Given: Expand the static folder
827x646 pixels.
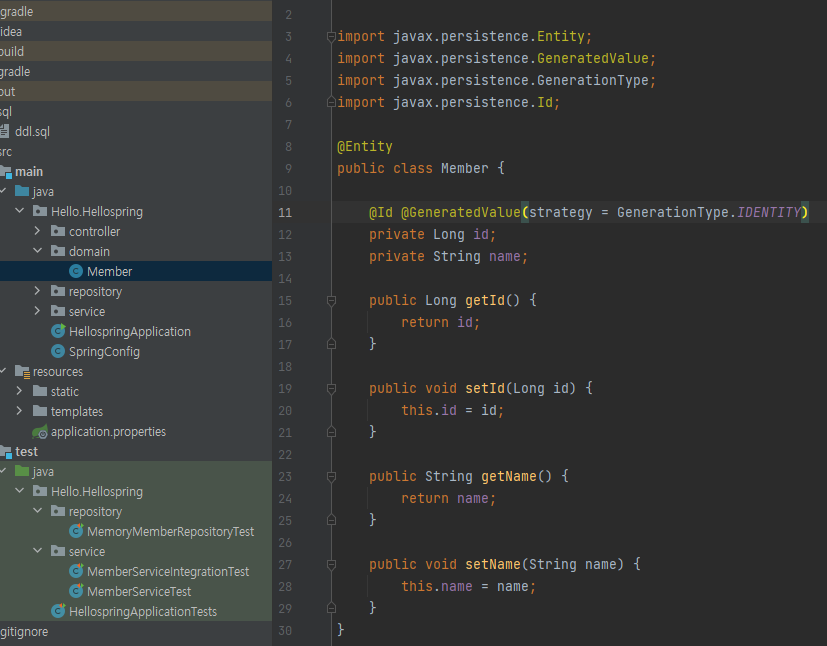Looking at the screenshot, I should click(19, 391).
